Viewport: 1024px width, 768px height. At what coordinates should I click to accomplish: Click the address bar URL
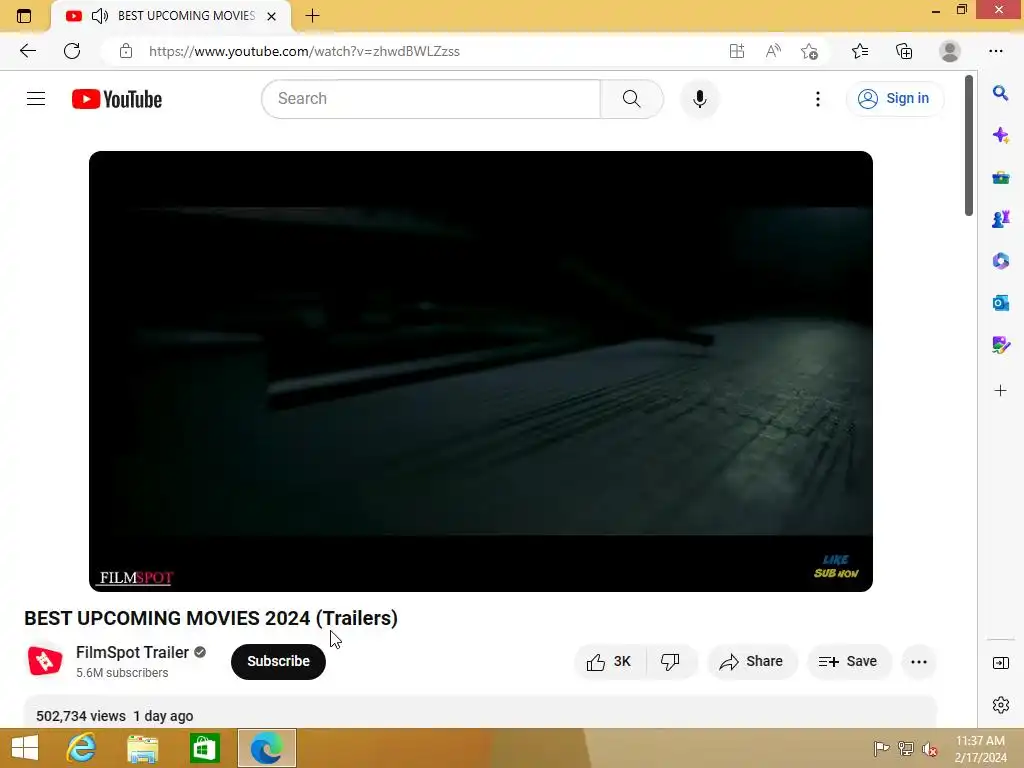[304, 51]
